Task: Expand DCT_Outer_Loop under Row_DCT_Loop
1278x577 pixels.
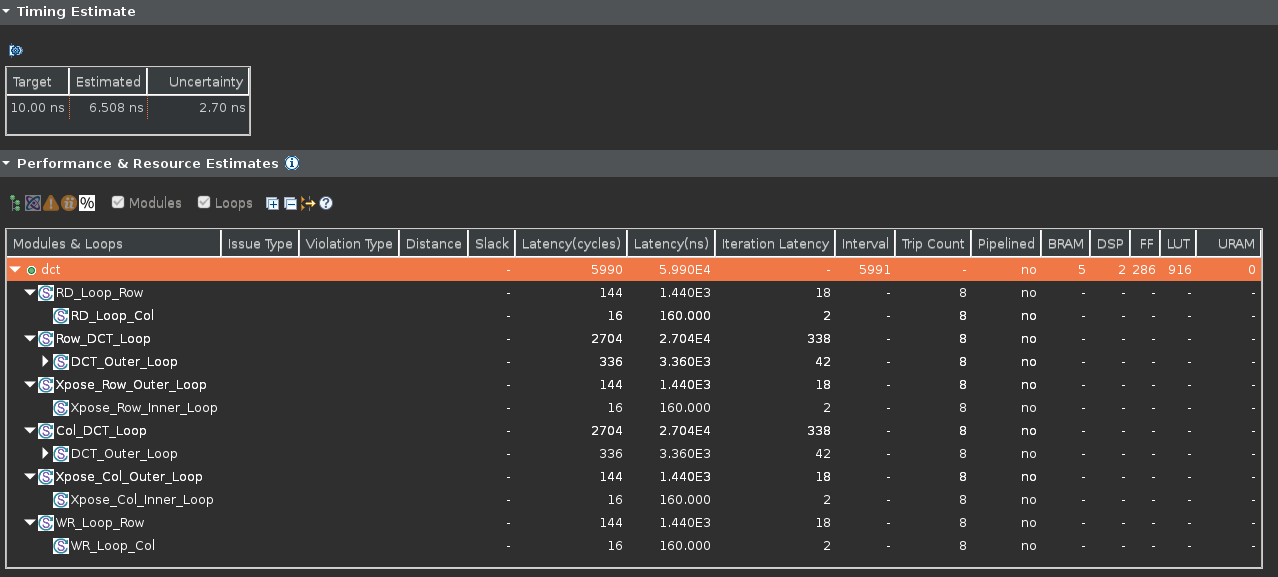Action: coord(45,362)
